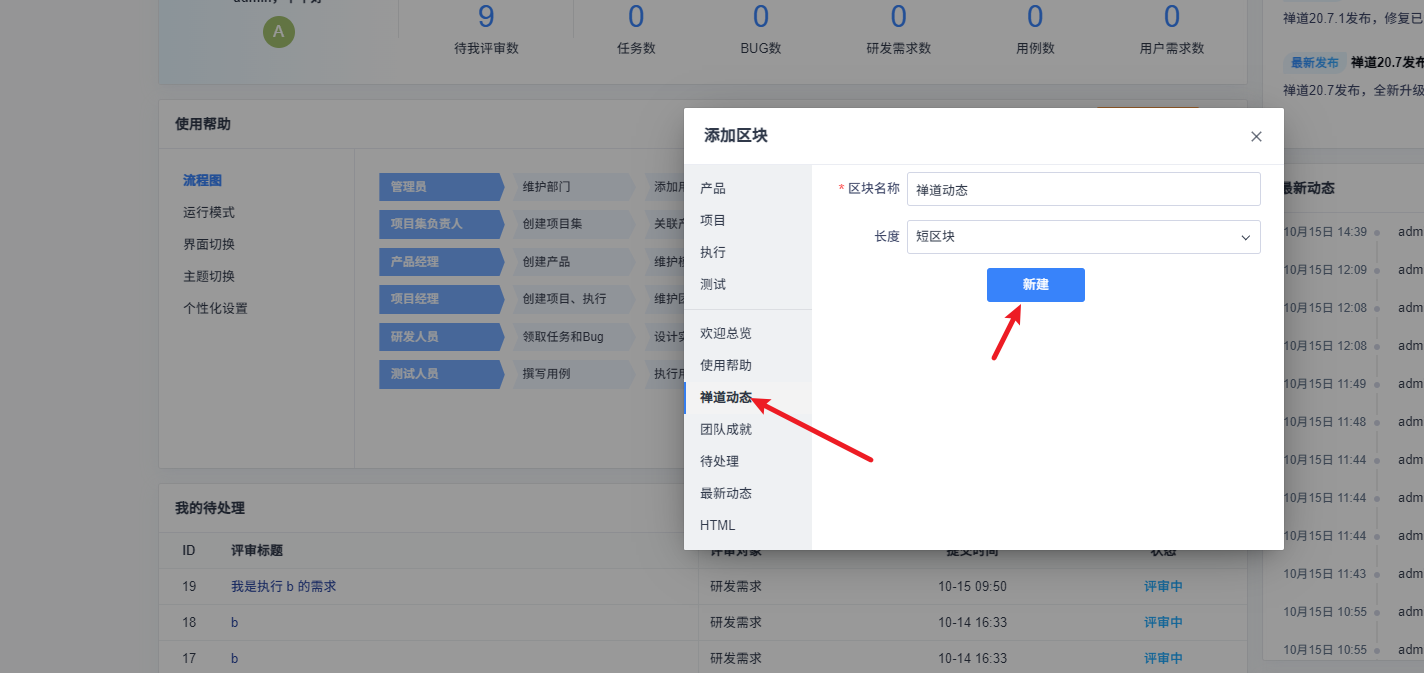
Task: Open the 主题切换 help tab
Action: point(209,276)
